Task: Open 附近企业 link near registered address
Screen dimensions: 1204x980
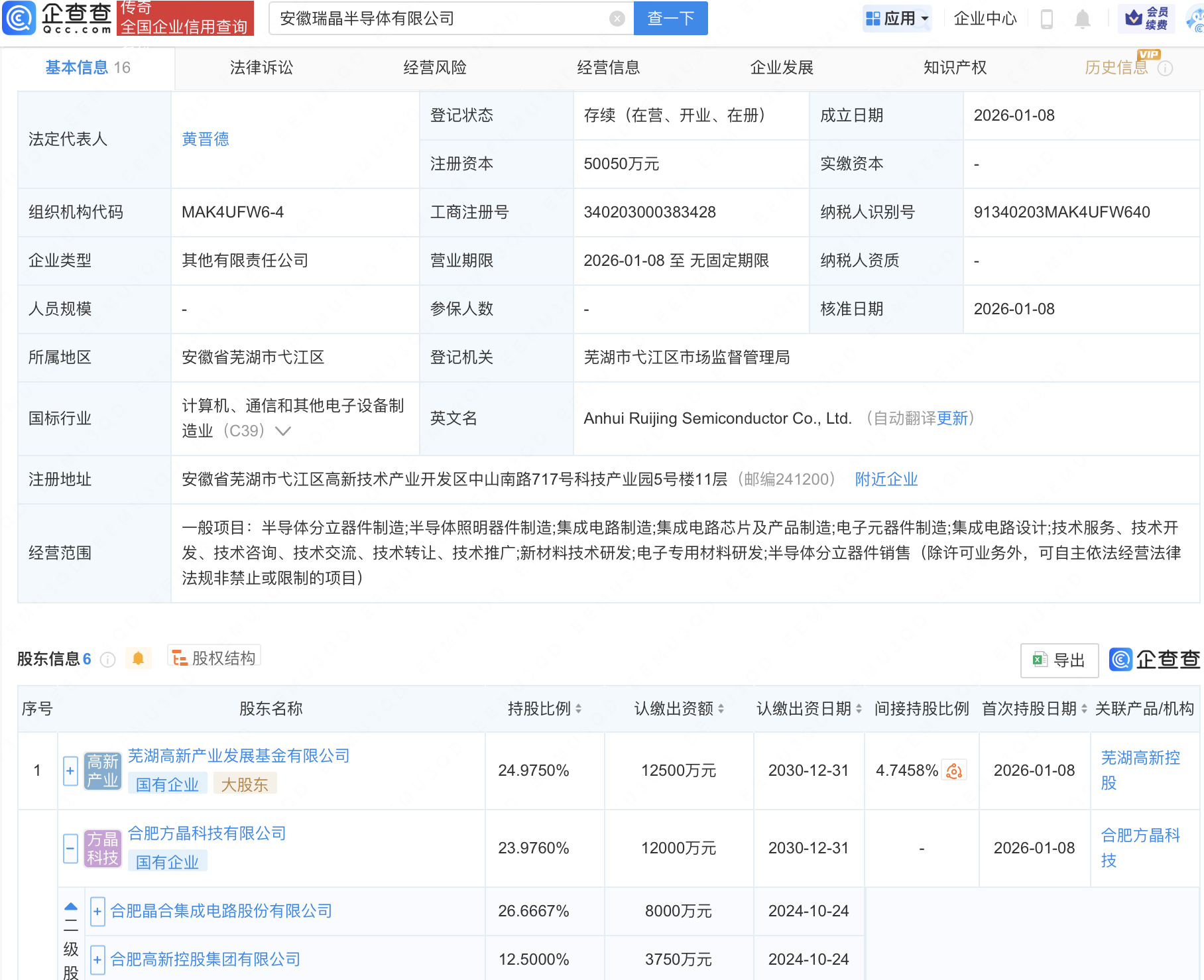Action: (886, 479)
